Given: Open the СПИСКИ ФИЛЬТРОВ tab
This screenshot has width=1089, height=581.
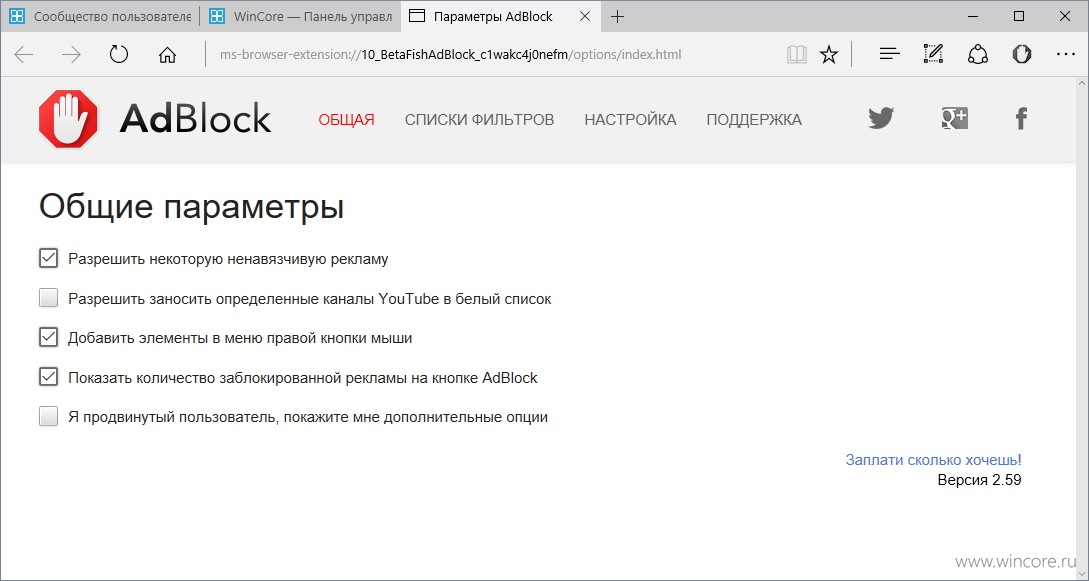Looking at the screenshot, I should coord(479,120).
